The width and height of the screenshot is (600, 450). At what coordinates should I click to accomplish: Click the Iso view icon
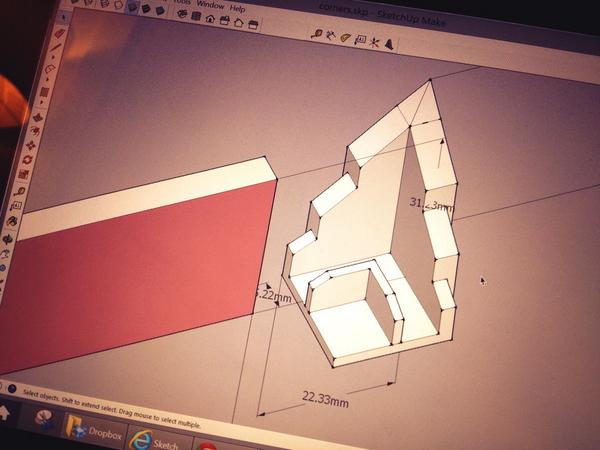point(183,13)
